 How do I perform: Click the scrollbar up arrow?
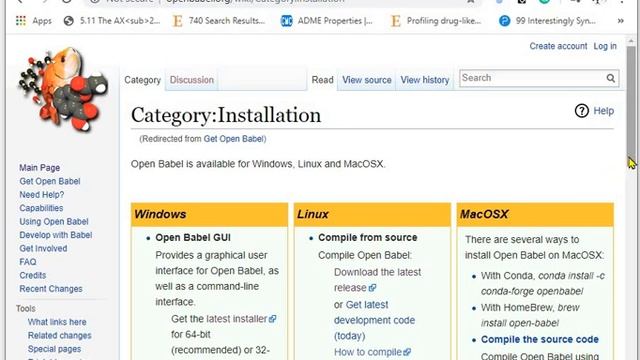coord(631,41)
